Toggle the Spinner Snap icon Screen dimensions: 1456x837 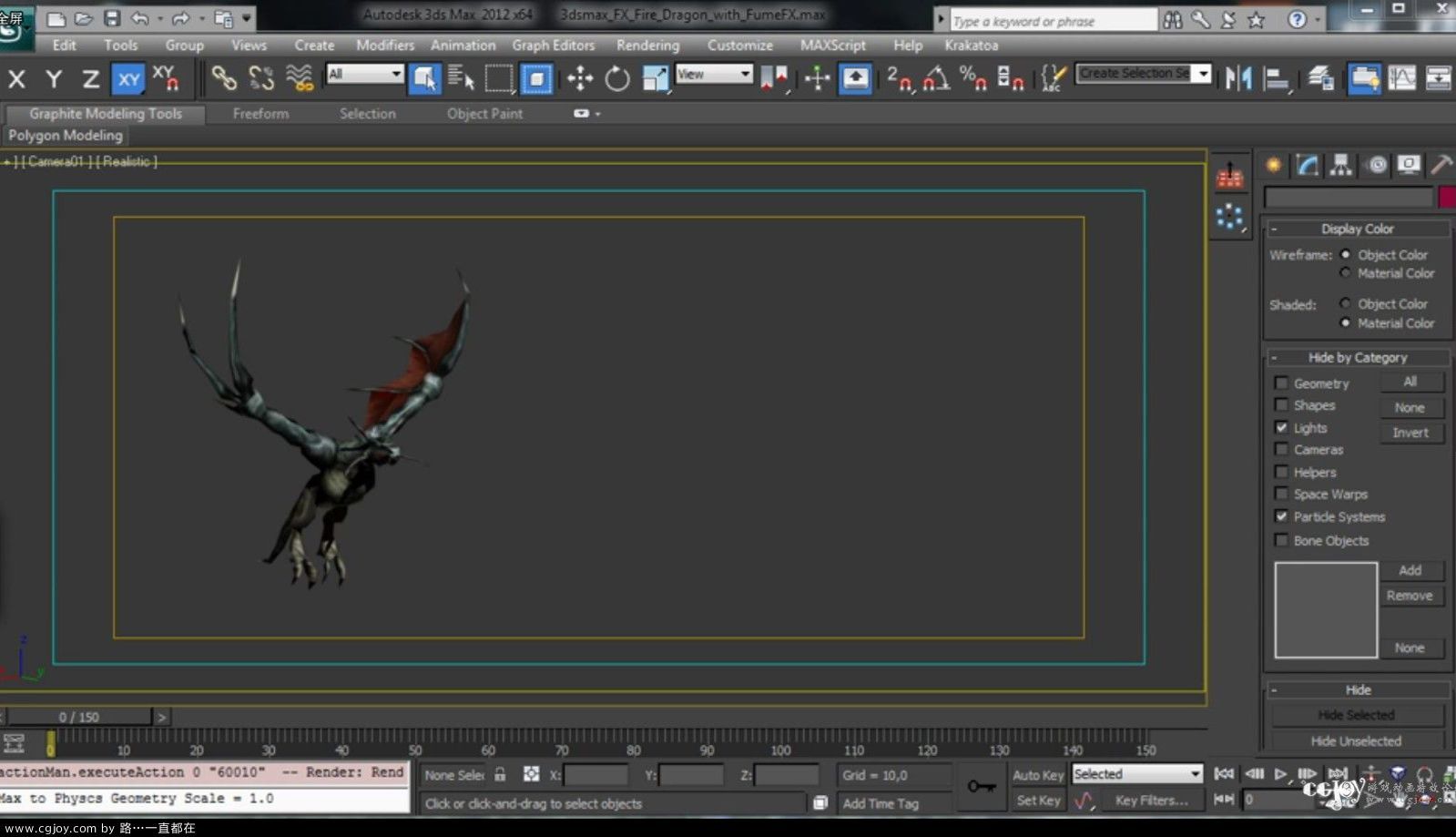(x=1010, y=79)
